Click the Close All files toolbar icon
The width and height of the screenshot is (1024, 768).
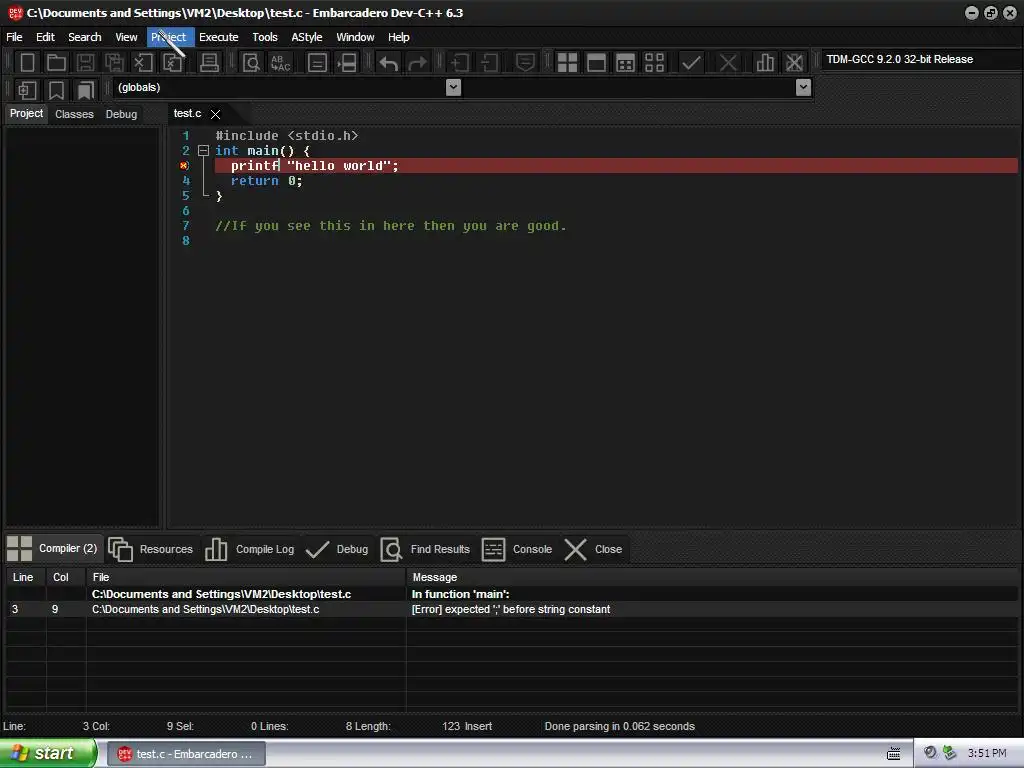(x=172, y=63)
